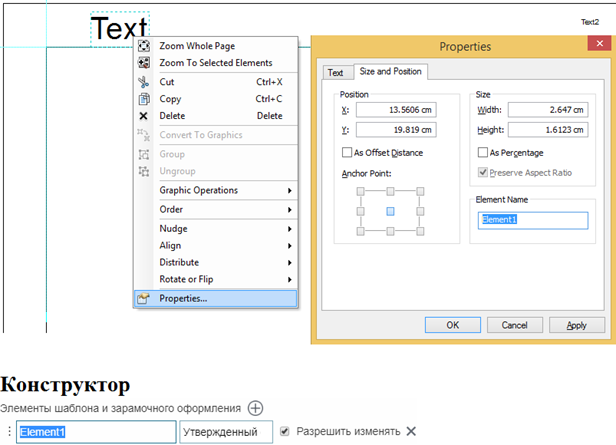
Task: Click the Zoom Whole Page icon
Action: (x=144, y=46)
